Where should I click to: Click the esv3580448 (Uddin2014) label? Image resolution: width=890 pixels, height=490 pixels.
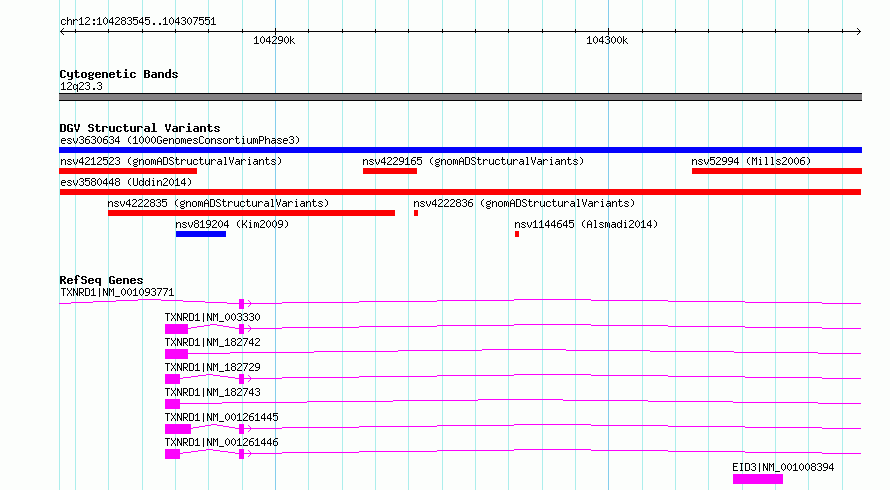pos(126,182)
